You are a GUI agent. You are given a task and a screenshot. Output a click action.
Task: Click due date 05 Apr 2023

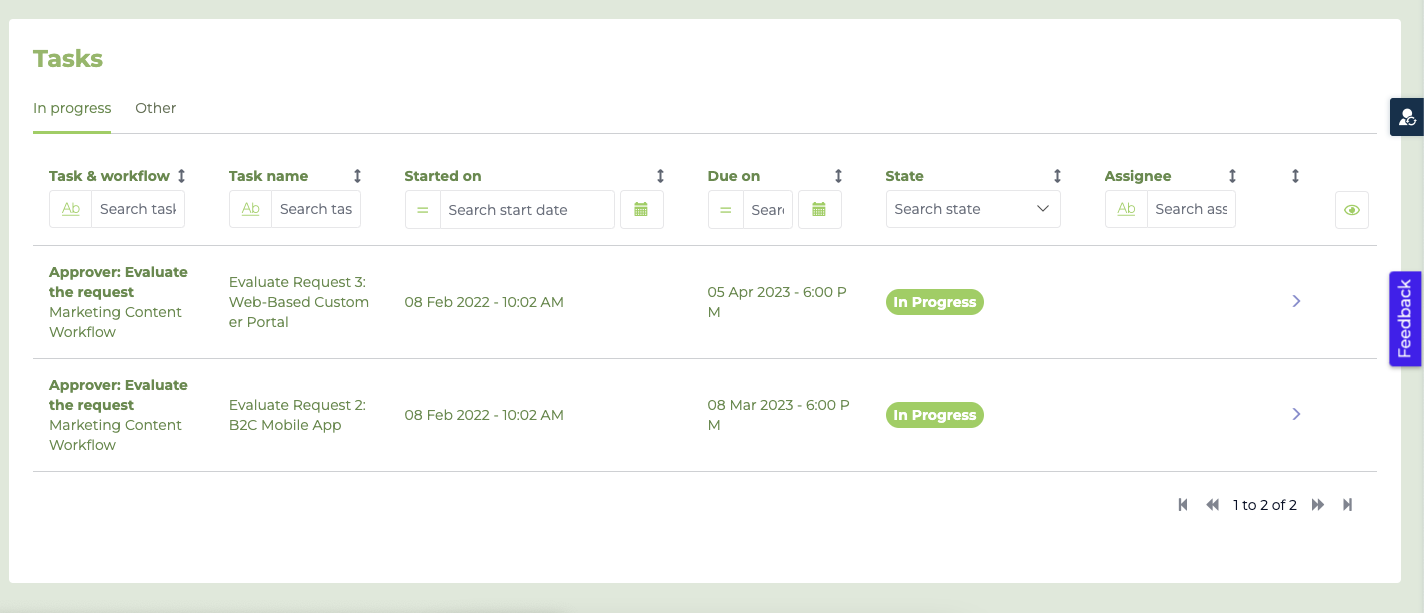click(x=778, y=302)
